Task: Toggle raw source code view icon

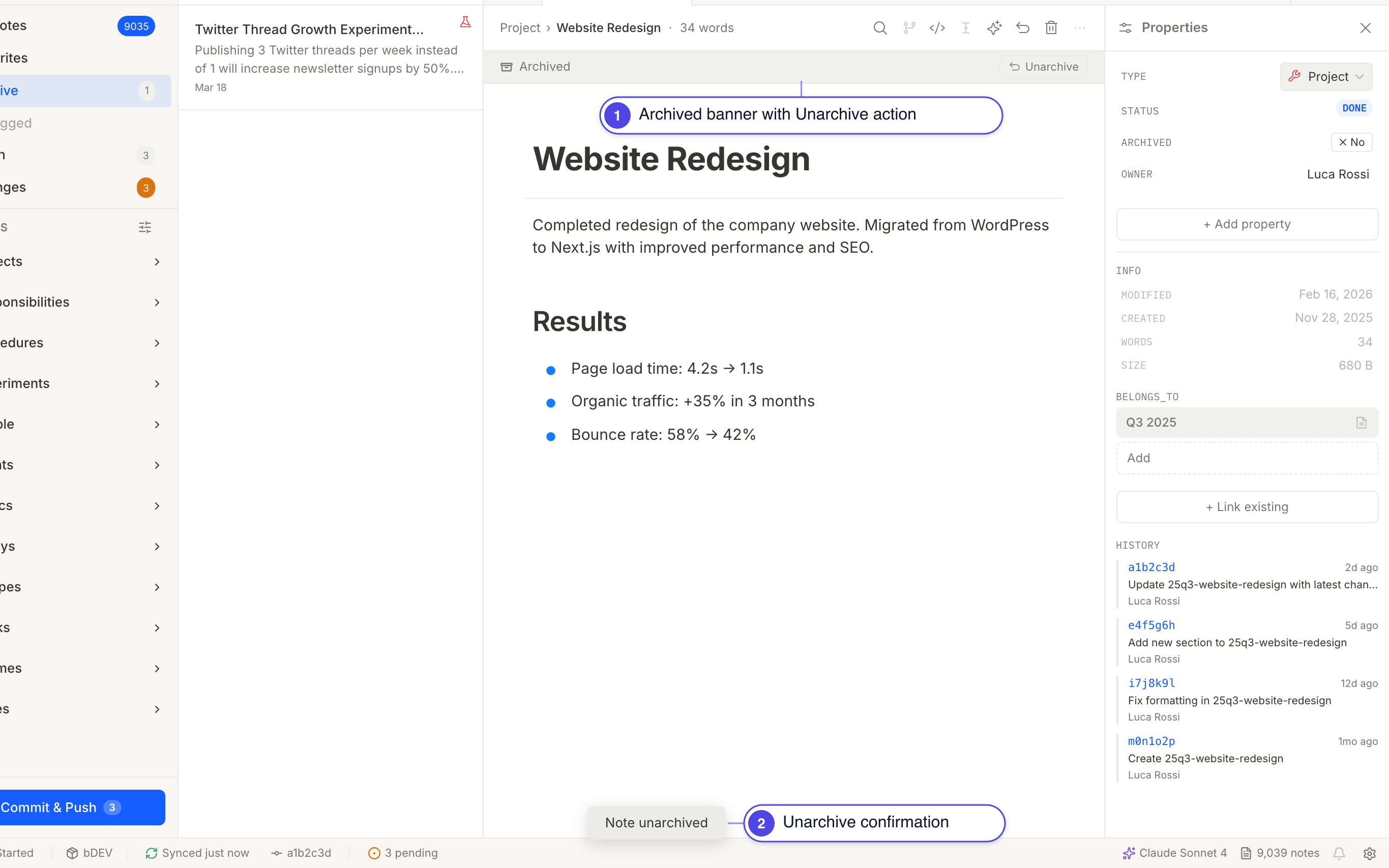Action: (x=937, y=27)
